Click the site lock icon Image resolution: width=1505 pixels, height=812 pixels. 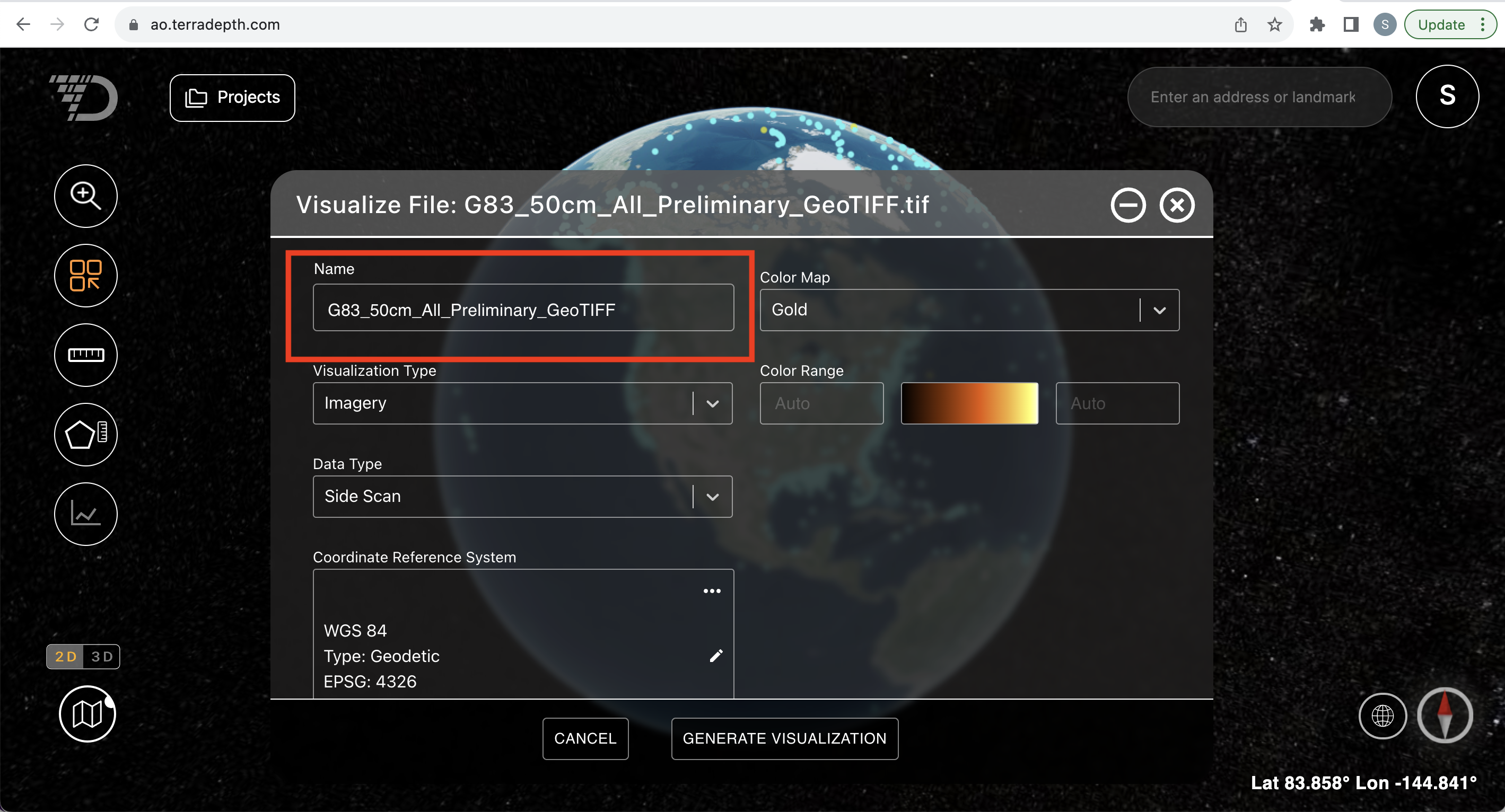[x=133, y=24]
